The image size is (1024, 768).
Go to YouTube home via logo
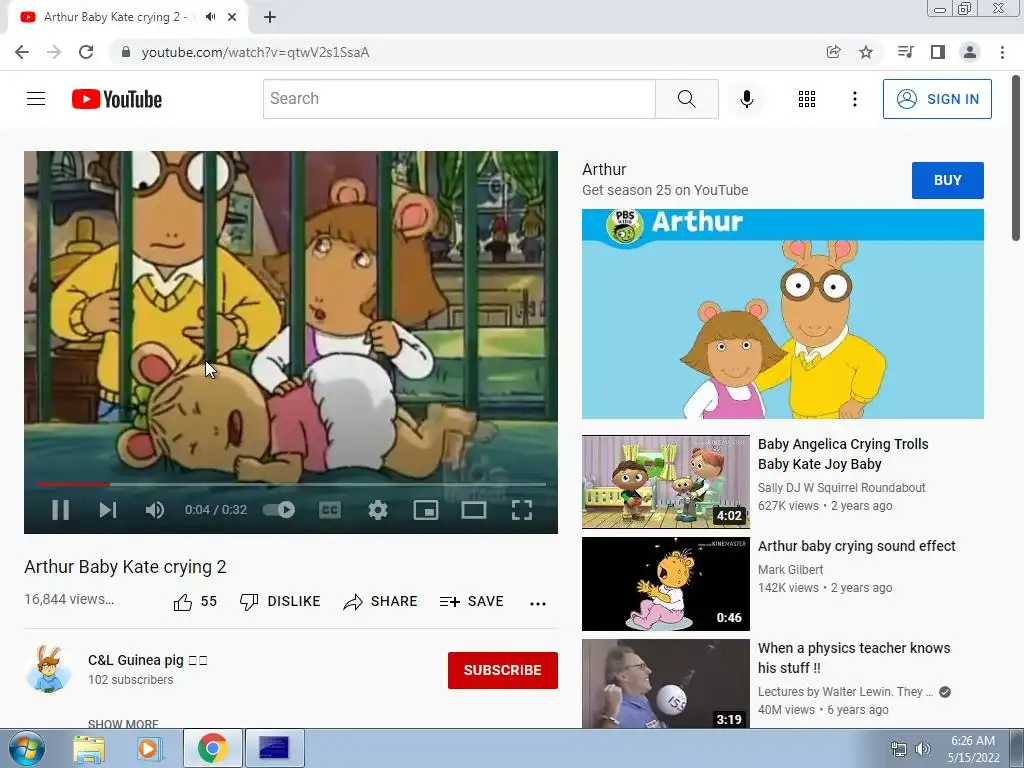point(117,99)
